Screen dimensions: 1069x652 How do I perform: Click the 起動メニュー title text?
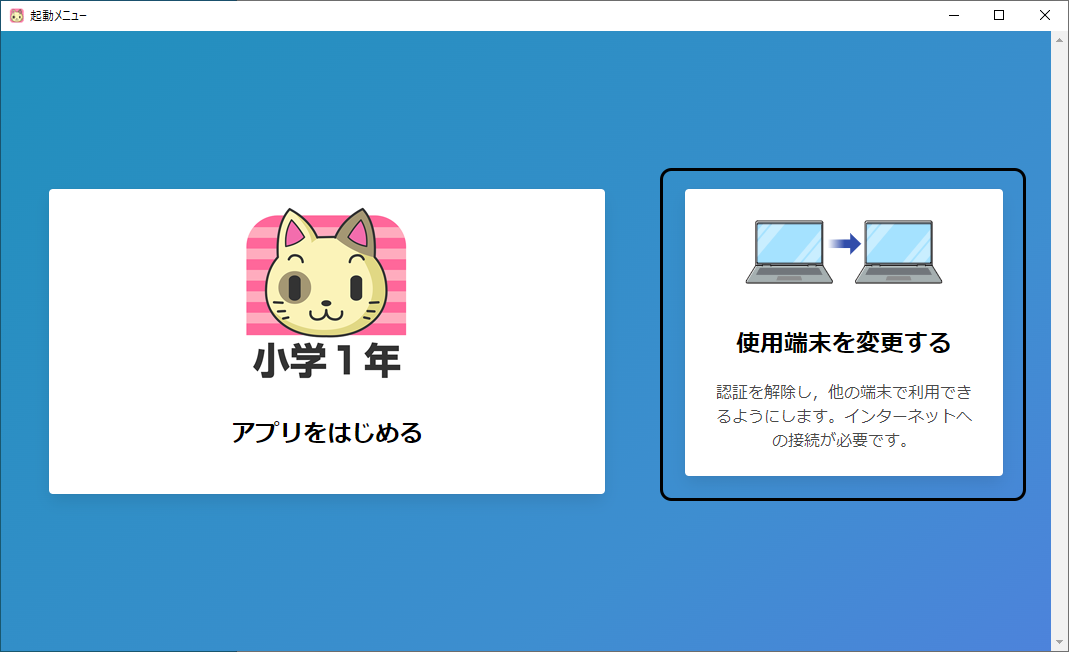pyautogui.click(x=59, y=16)
